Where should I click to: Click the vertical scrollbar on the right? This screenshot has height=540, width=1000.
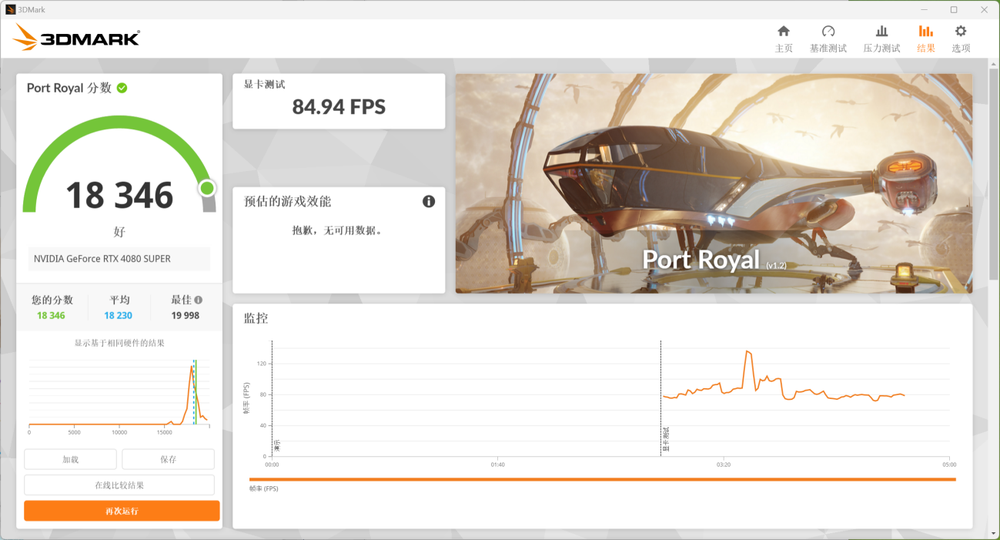pos(994,174)
